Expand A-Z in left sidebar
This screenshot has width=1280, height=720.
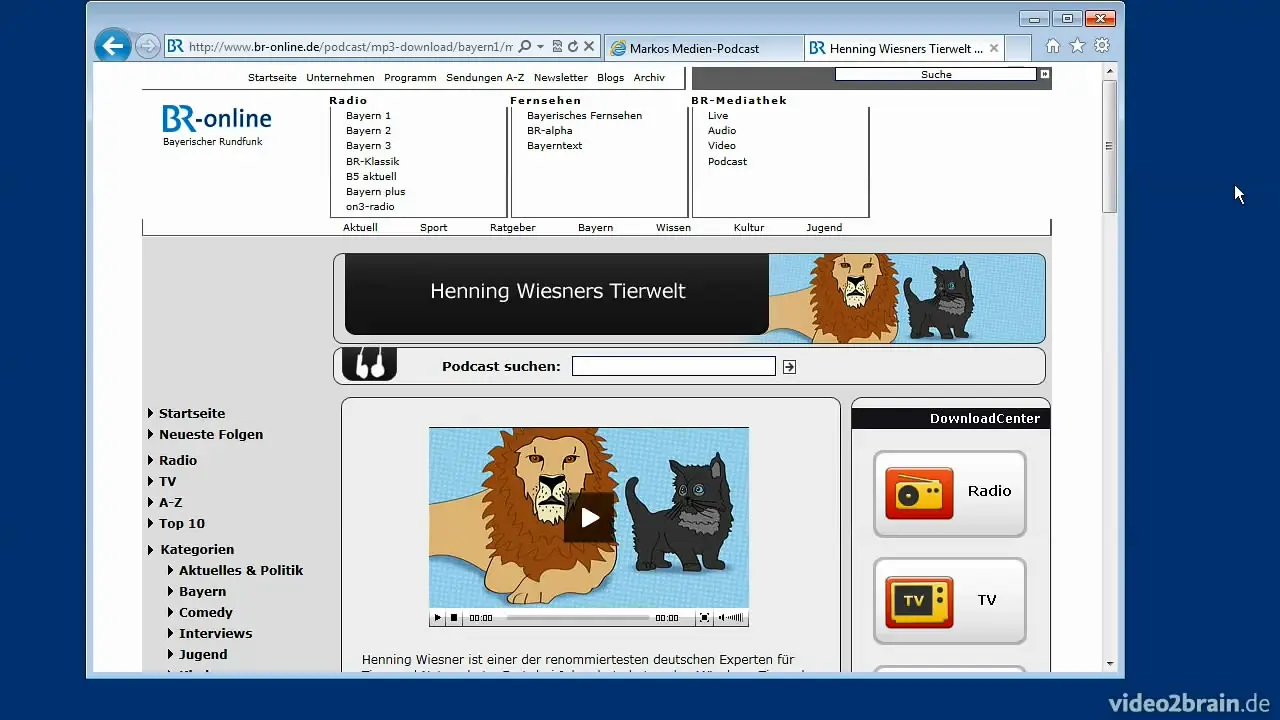(165, 502)
